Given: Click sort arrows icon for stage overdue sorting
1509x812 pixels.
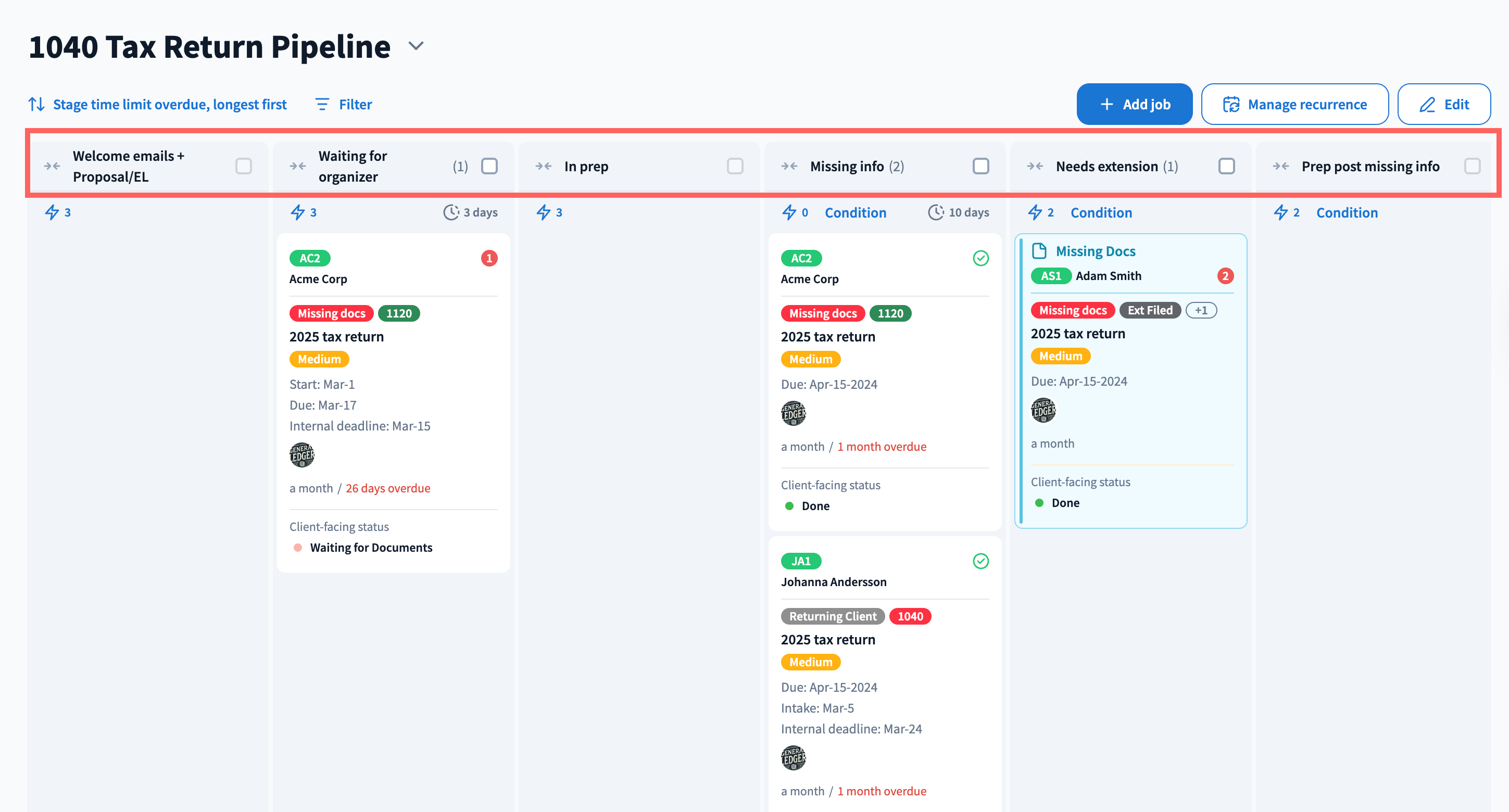Looking at the screenshot, I should click(x=36, y=104).
